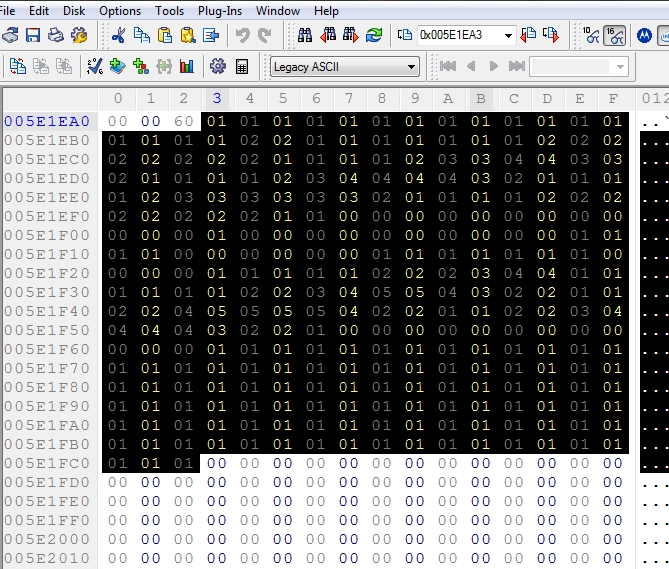Click the Save floppy disk icon
669x569 pixels.
(x=33, y=35)
